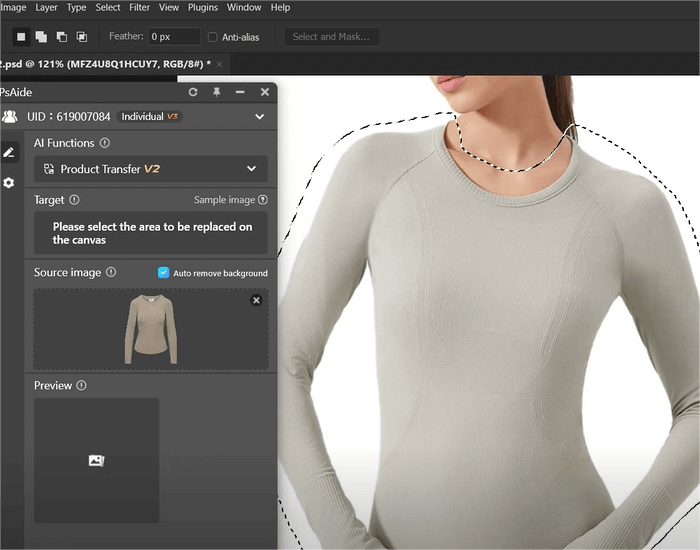Viewport: 700px width, 550px height.
Task: Click the 'Please select the area' target box
Action: click(x=151, y=233)
